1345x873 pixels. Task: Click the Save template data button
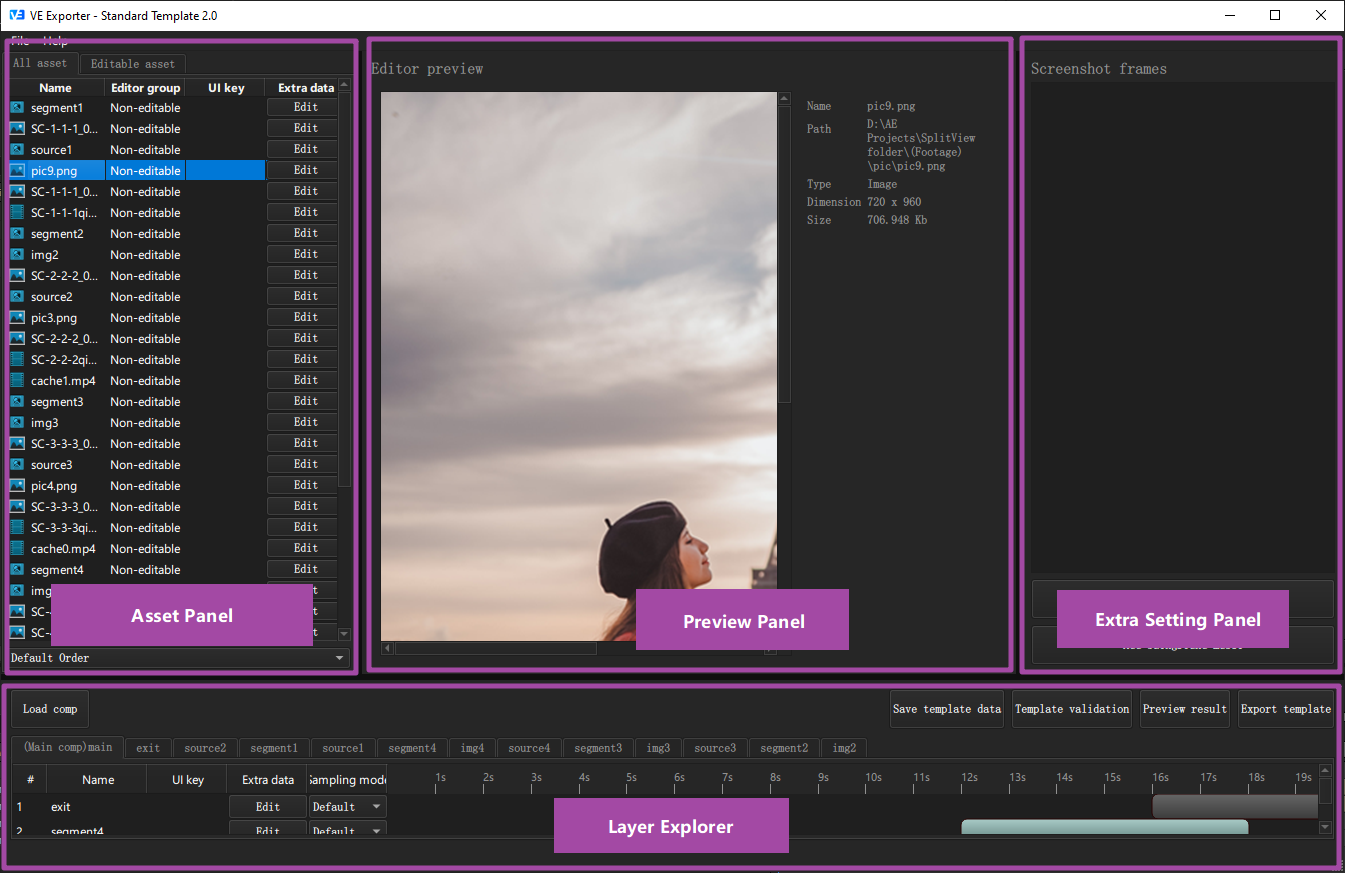[x=946, y=709]
